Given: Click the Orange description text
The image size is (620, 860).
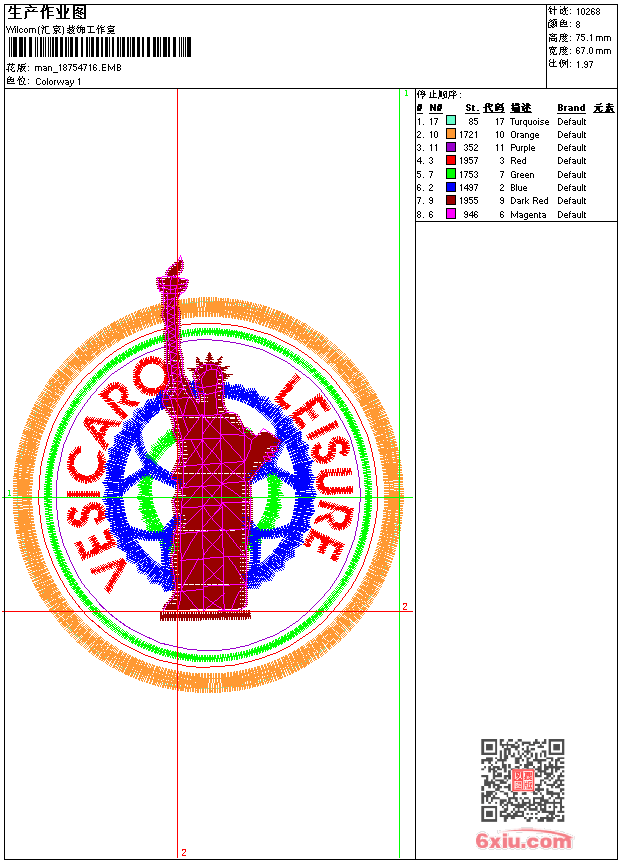Looking at the screenshot, I should [525, 135].
